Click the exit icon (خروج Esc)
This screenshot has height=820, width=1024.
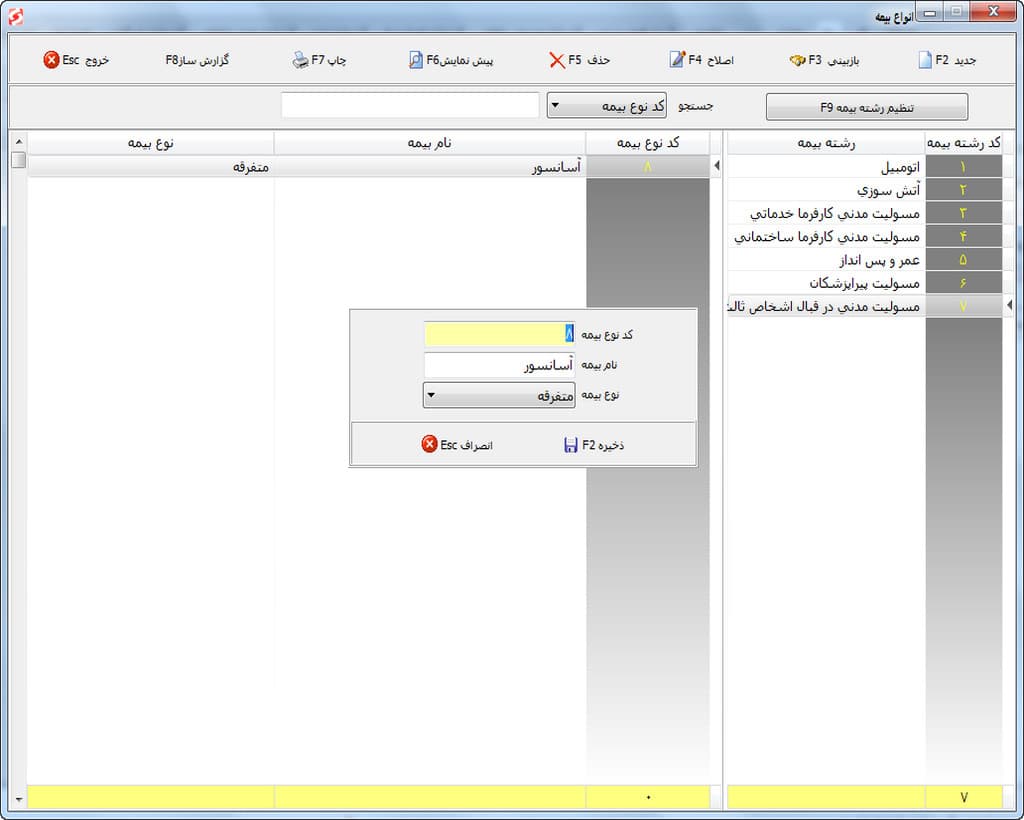click(x=51, y=60)
